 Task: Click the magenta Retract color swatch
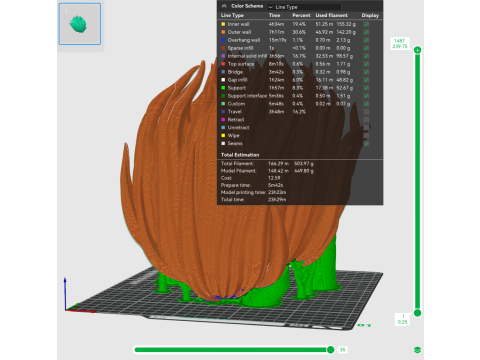223,120
